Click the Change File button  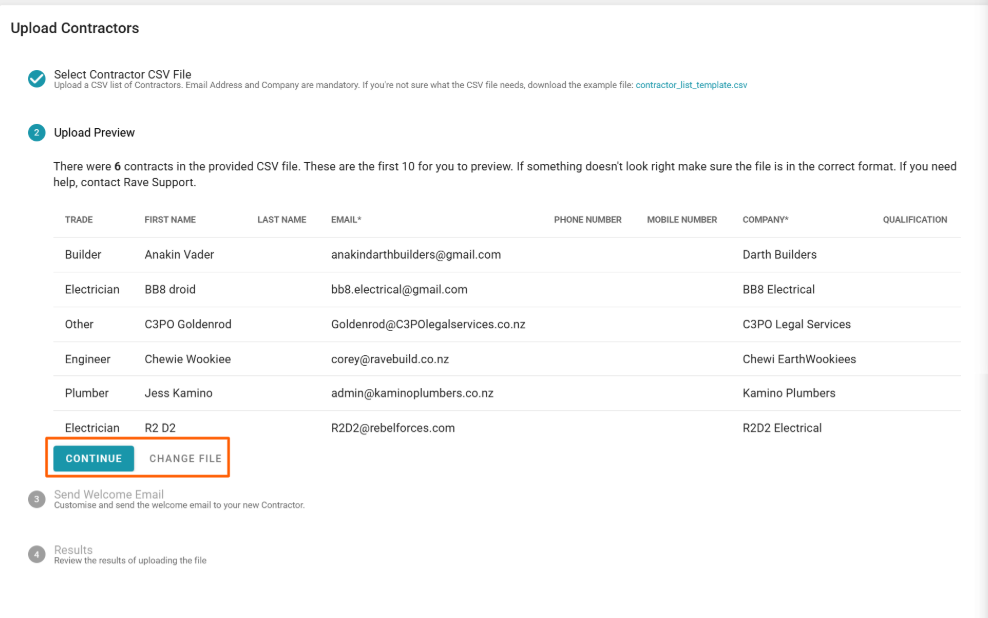185,459
